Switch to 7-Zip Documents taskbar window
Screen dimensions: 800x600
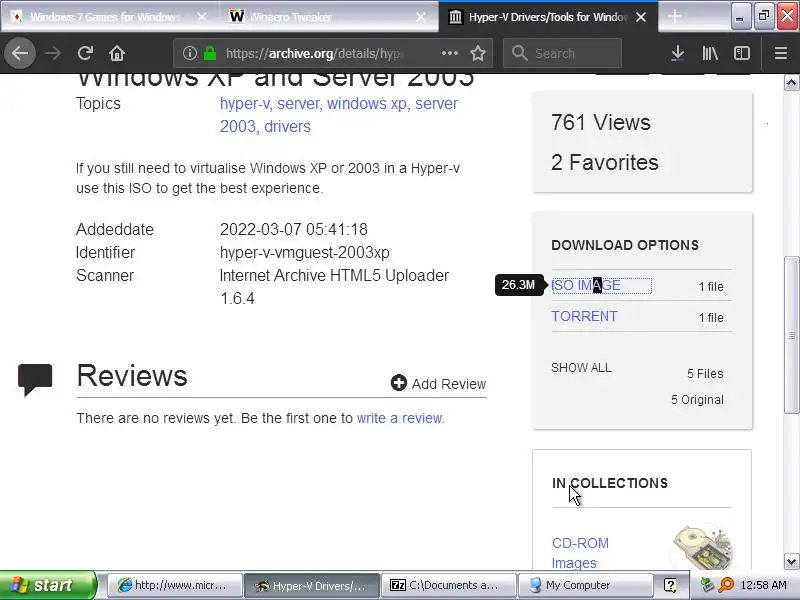tap(448, 585)
